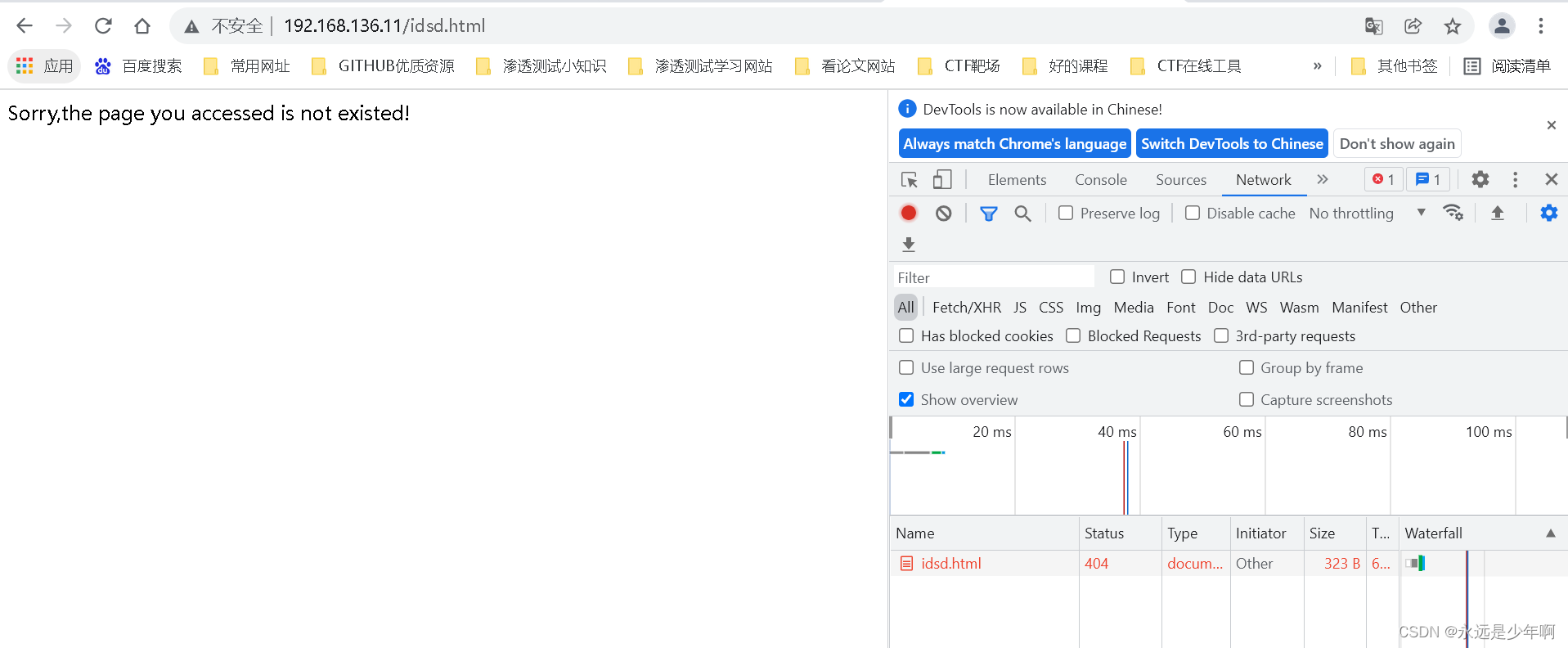The width and height of the screenshot is (1568, 648).
Task: Check Has blocked cookies
Action: (x=906, y=335)
